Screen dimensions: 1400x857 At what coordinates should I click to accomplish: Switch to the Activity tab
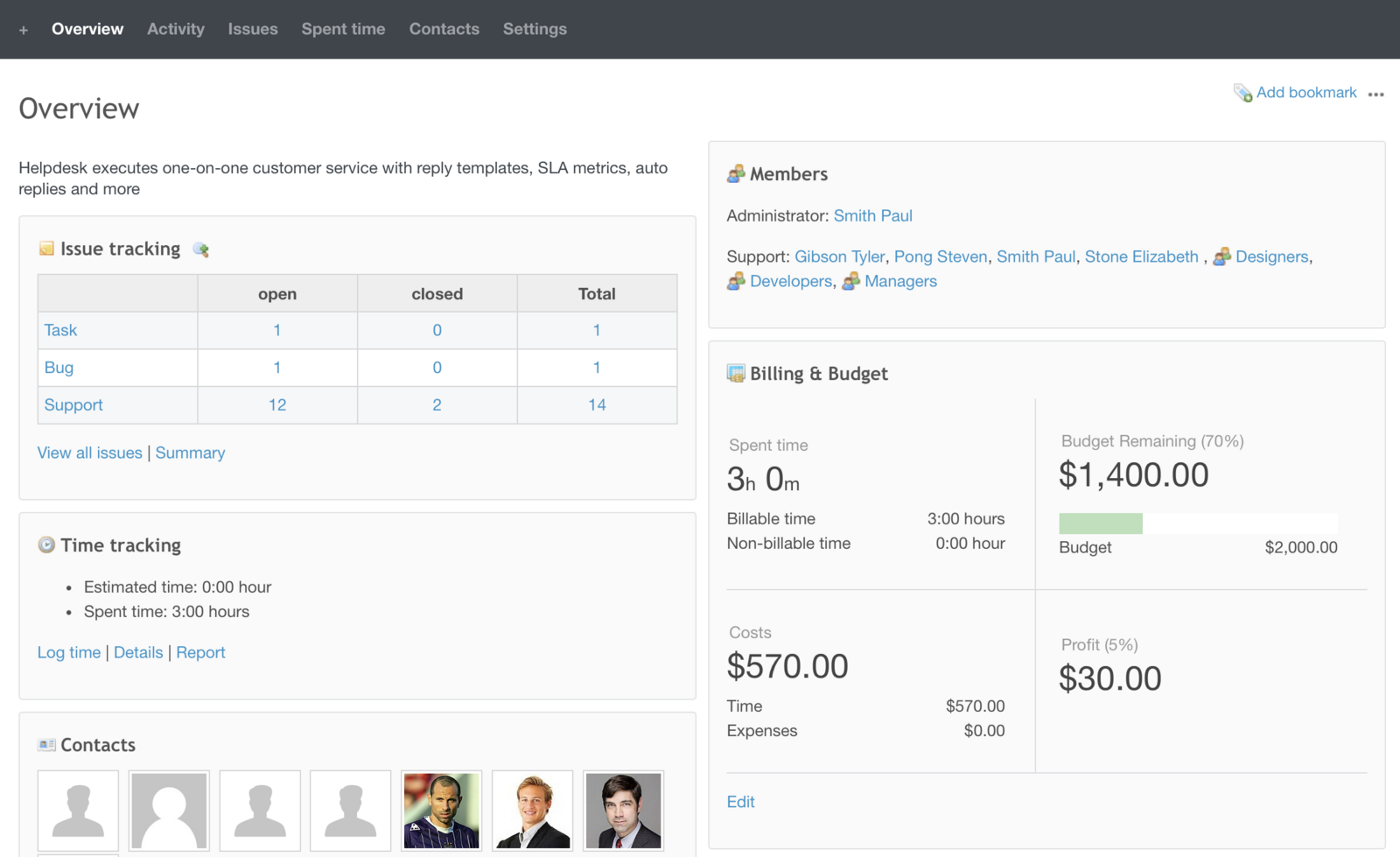point(175,29)
